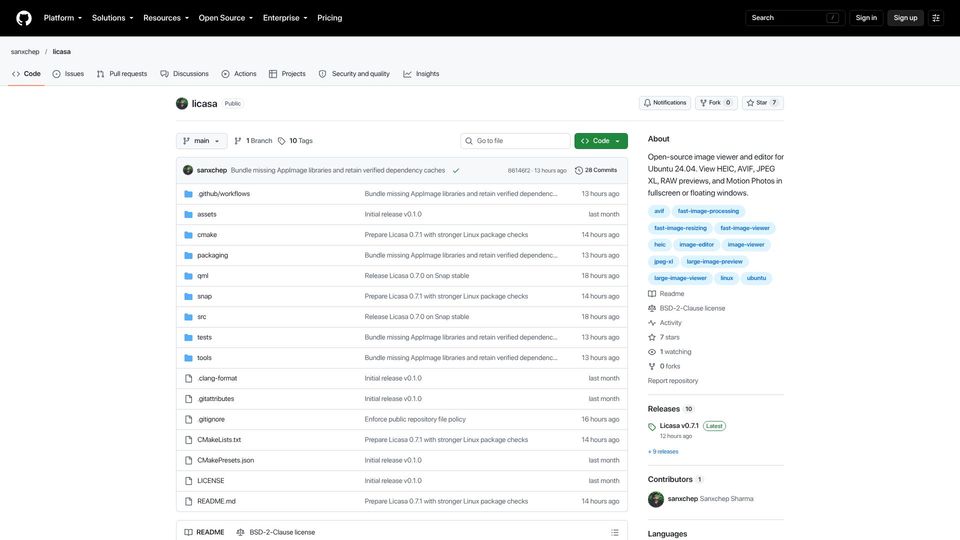Viewport: 960px width, 540px height.
Task: Go to the Pricing page
Action: tap(329, 18)
